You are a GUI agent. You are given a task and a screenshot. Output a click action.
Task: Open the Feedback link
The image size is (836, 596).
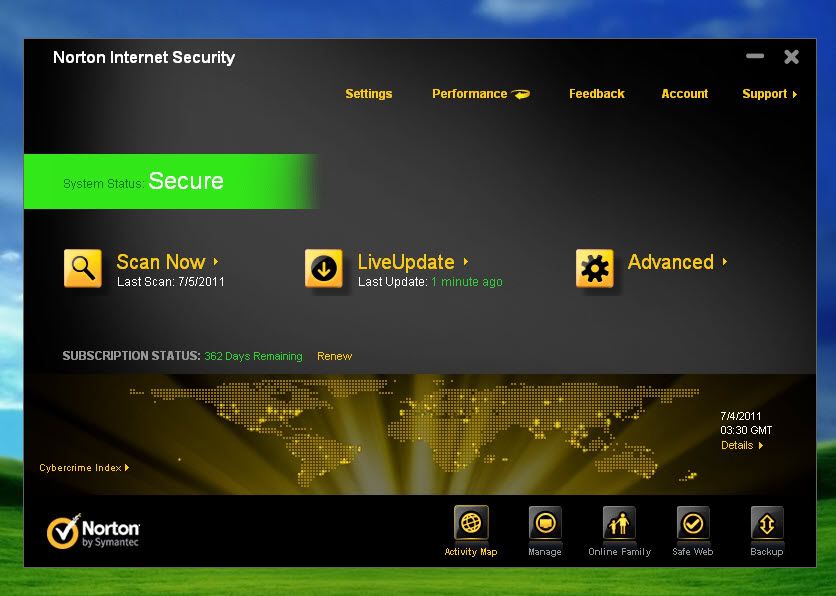(597, 94)
